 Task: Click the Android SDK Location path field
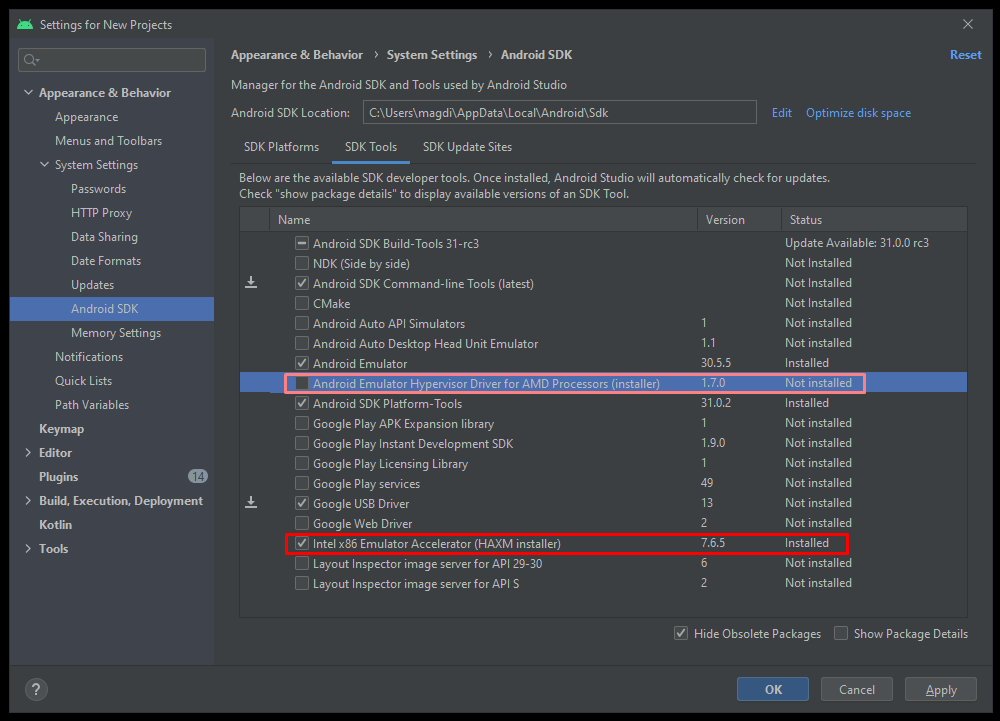coord(560,112)
